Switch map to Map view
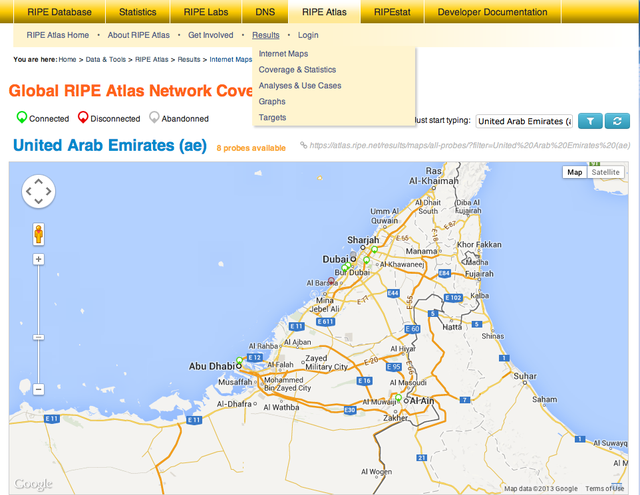 (575, 172)
